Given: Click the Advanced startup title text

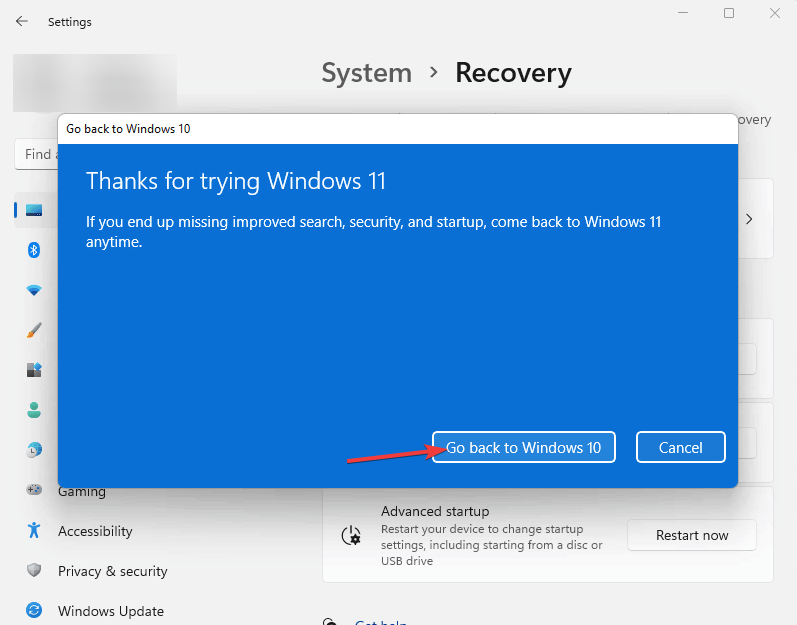Looking at the screenshot, I should (x=435, y=511).
